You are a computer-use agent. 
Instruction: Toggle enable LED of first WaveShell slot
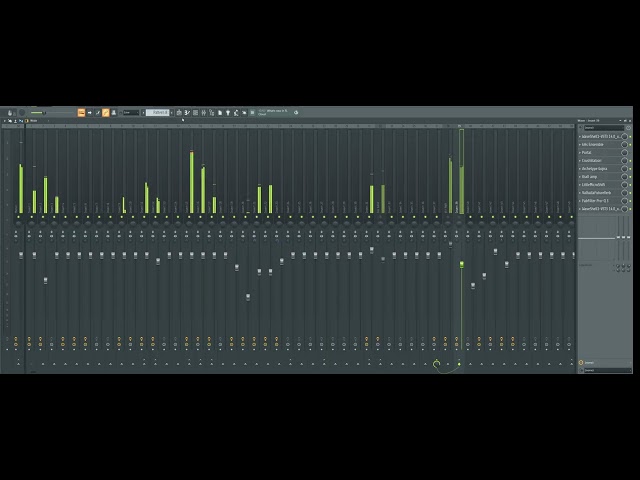coord(630,137)
